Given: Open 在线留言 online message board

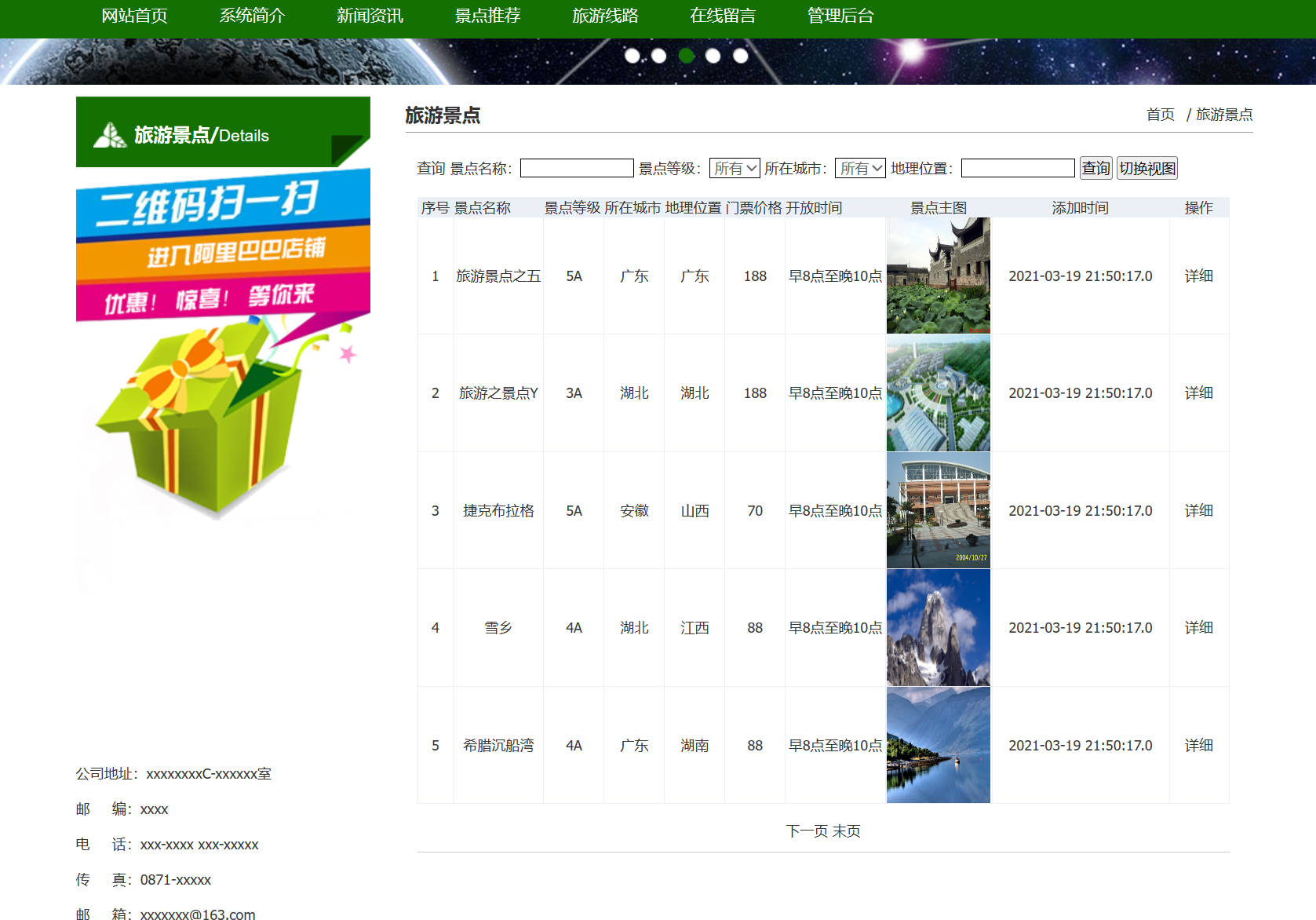Looking at the screenshot, I should [722, 16].
